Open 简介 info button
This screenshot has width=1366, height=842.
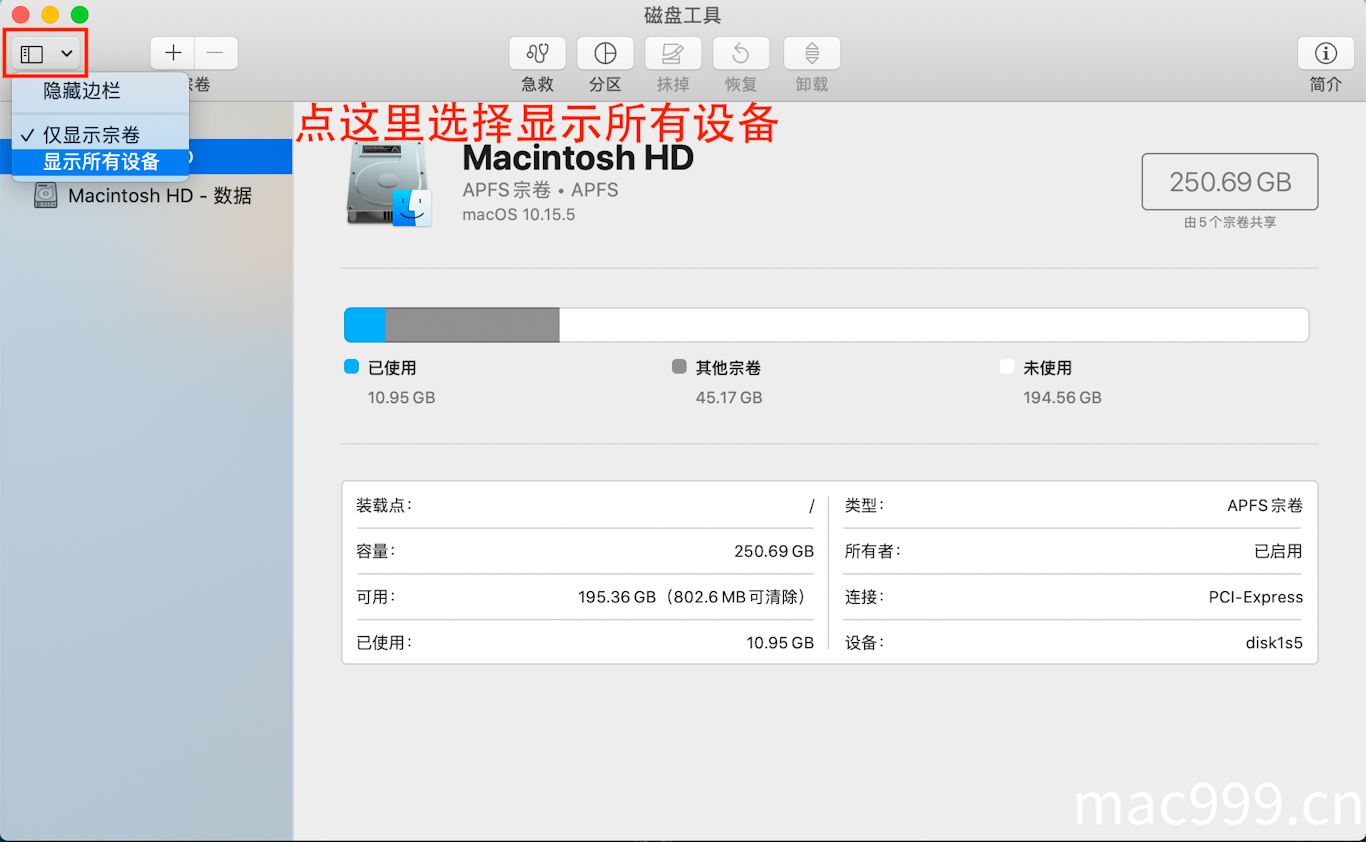(1326, 53)
